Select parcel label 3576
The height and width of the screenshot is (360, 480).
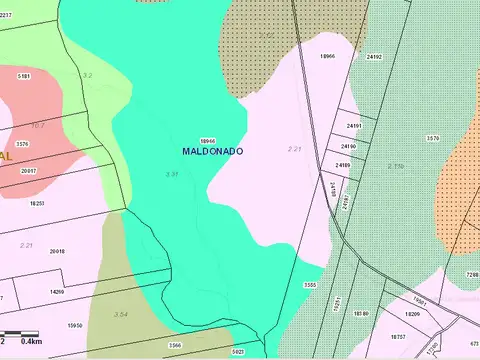coord(22,144)
